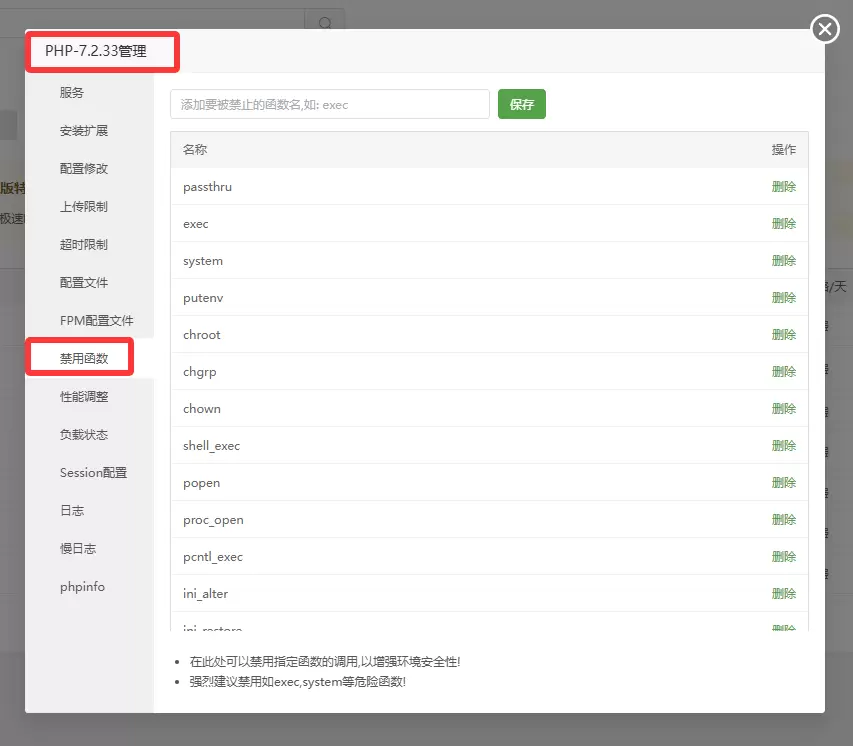The height and width of the screenshot is (746, 853).
Task: Delete the shell_exec row
Action: pyautogui.click(x=783, y=446)
